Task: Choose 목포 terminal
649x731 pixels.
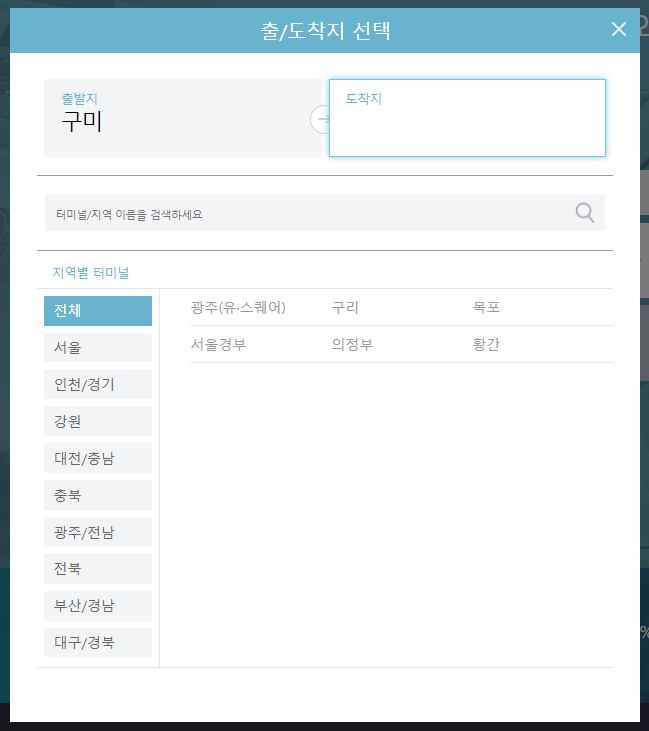Action: tap(486, 308)
